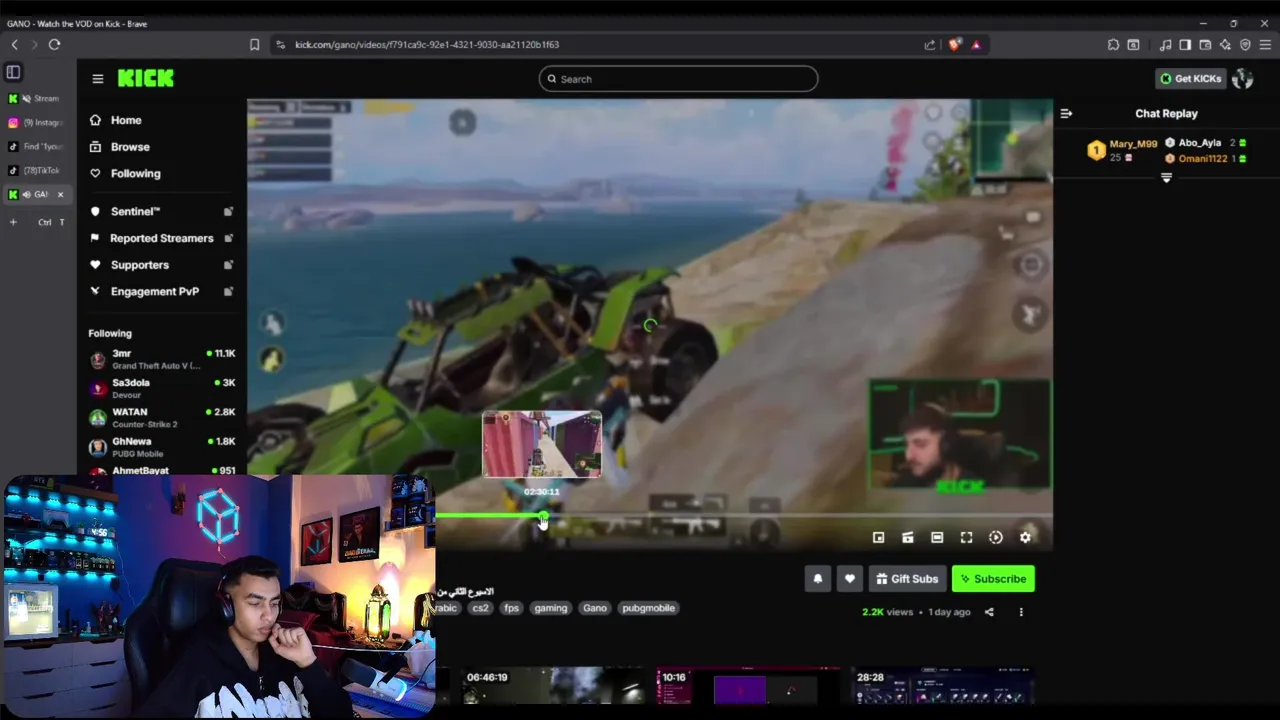Select the Gano tag
This screenshot has width=1280, height=720.
point(595,608)
